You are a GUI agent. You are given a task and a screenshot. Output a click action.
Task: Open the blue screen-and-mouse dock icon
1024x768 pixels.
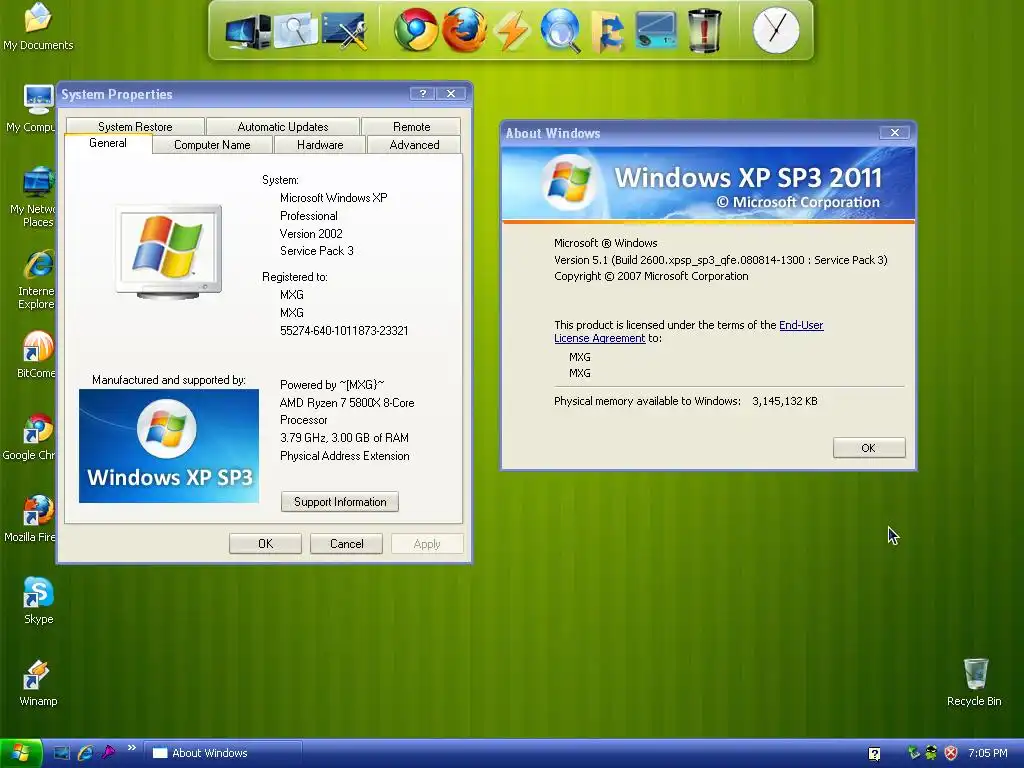point(656,30)
